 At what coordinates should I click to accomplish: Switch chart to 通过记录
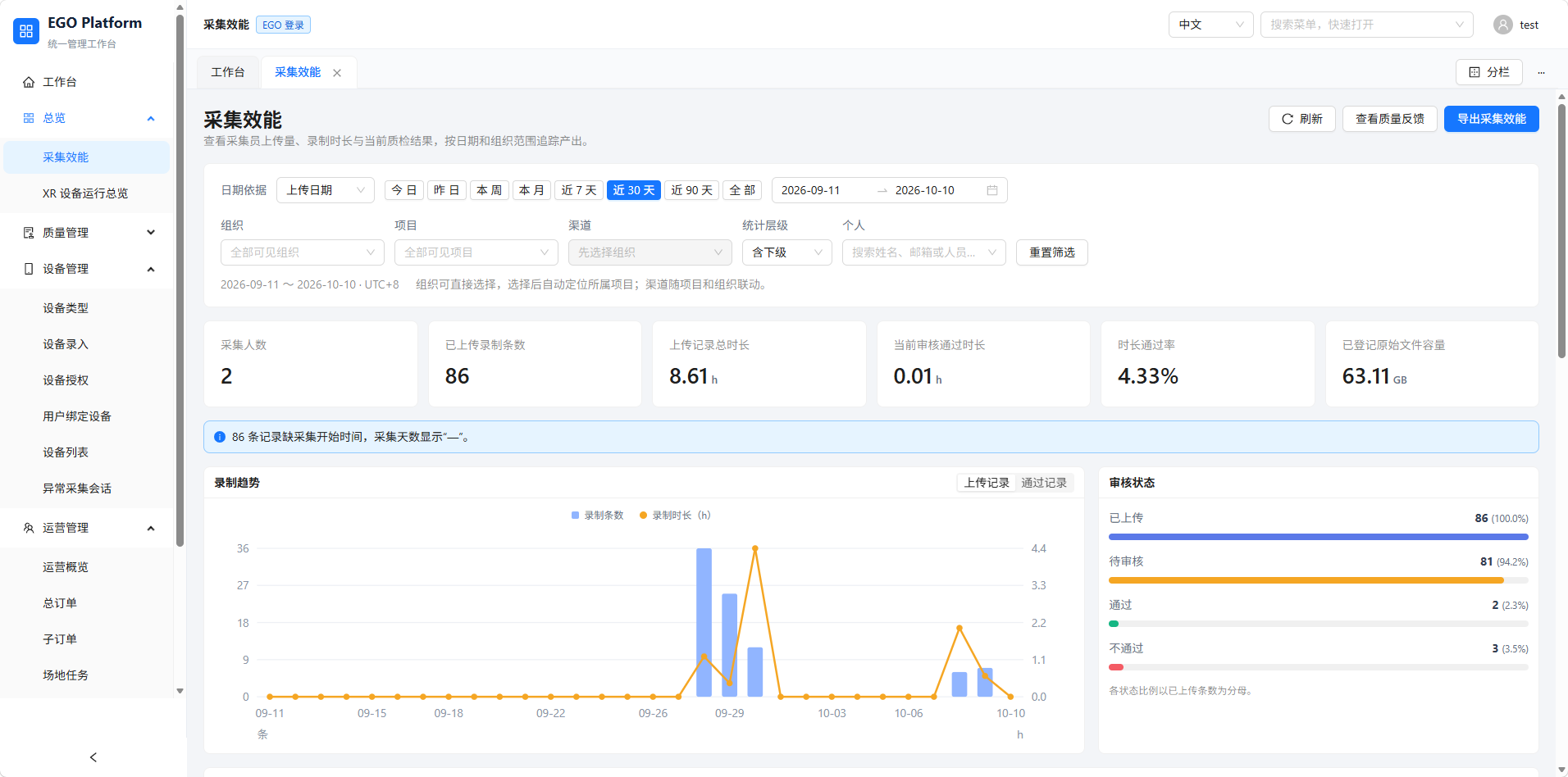[x=1044, y=483]
